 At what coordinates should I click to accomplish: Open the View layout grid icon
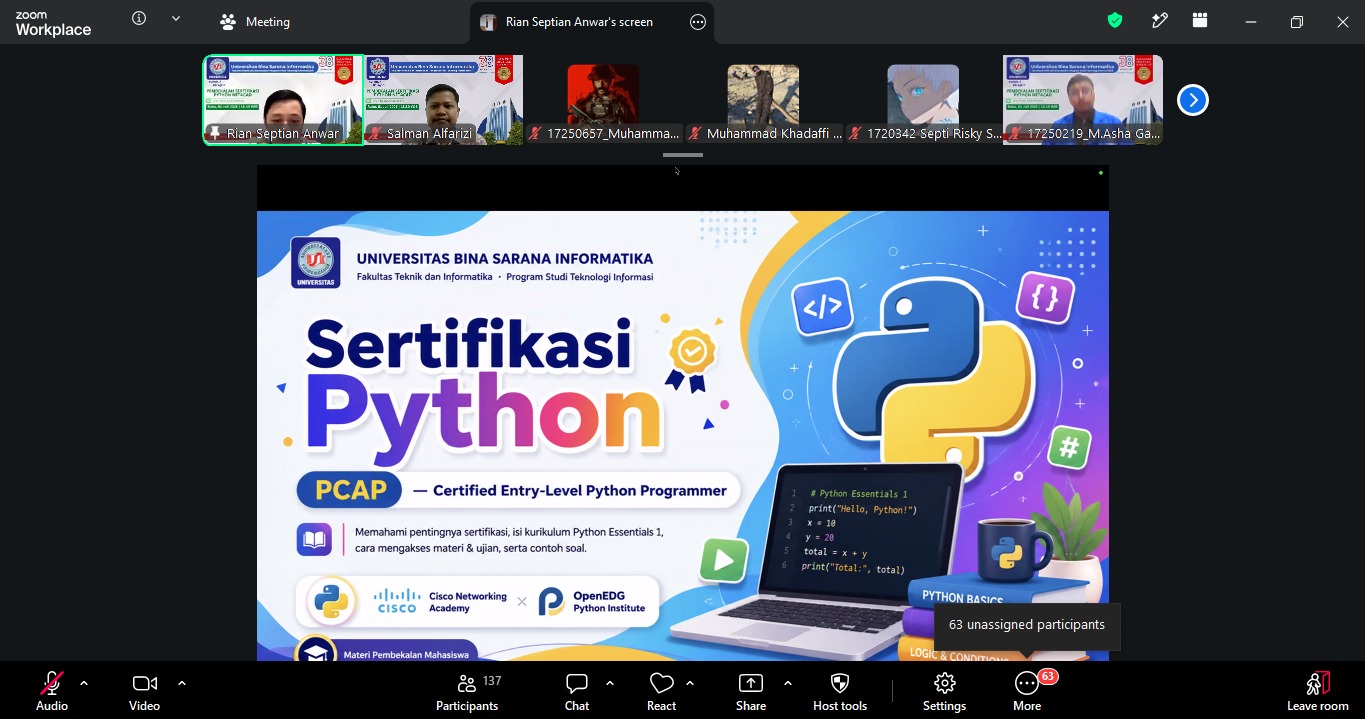click(x=1200, y=21)
